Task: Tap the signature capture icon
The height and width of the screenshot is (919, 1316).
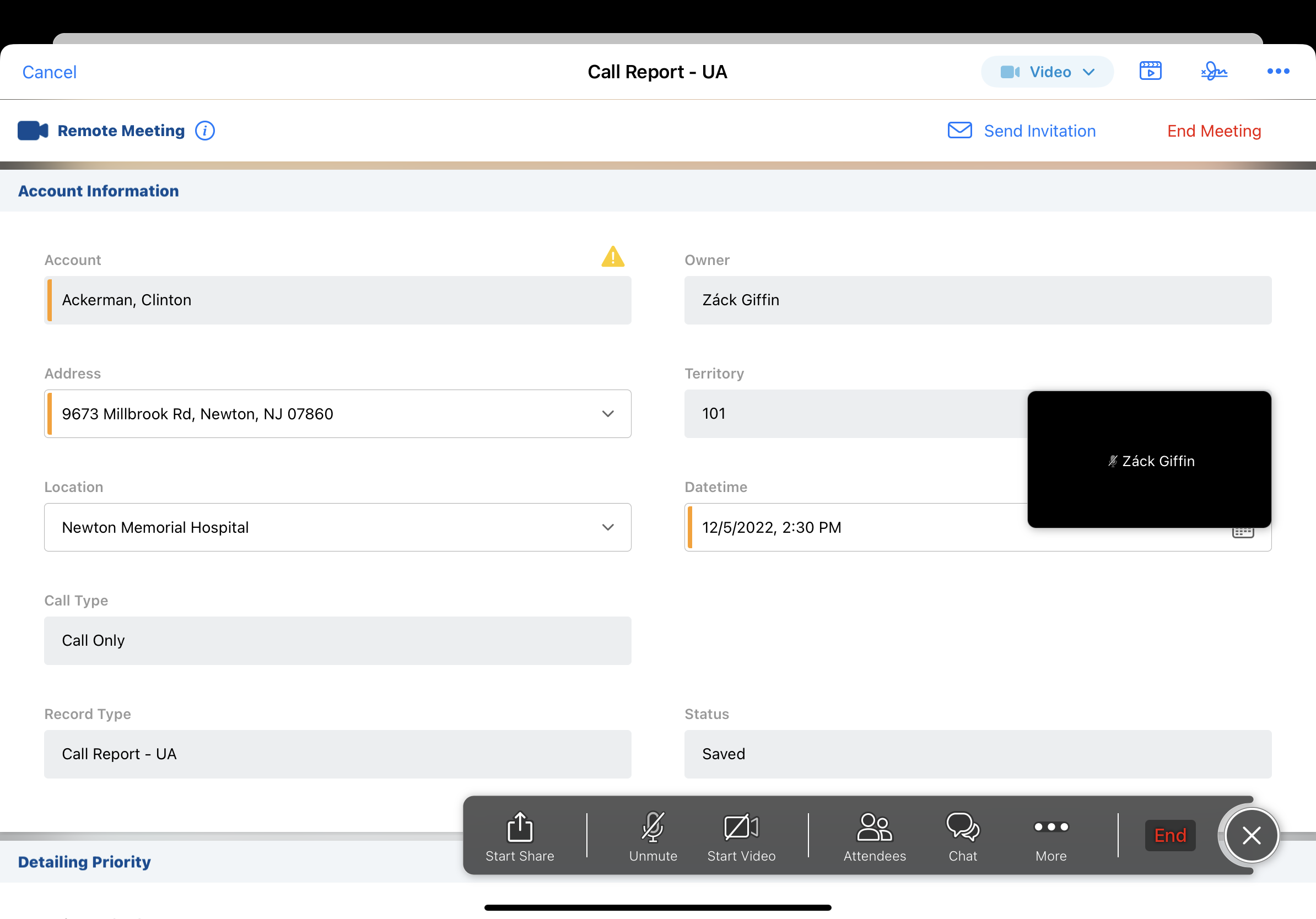Action: pyautogui.click(x=1213, y=71)
